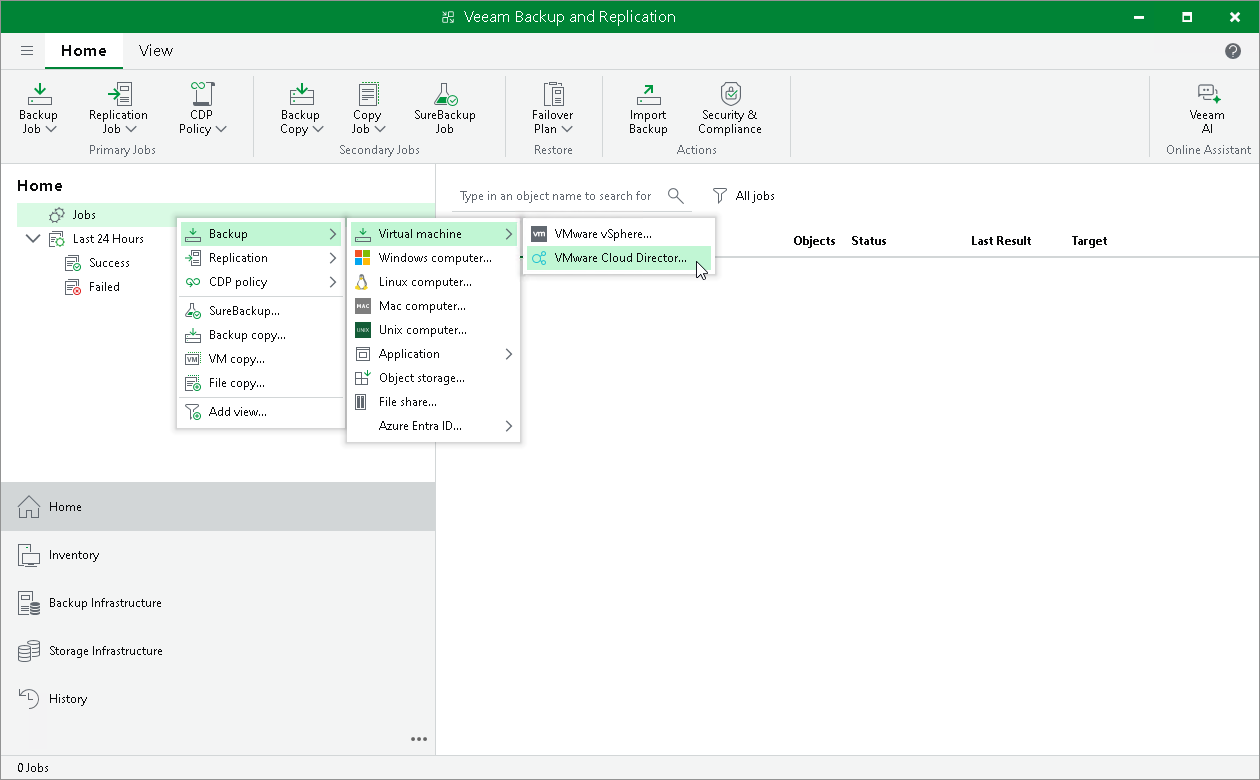This screenshot has height=780, width=1260.
Task: Choose Backup copy... in the context menu
Action: 261,335
